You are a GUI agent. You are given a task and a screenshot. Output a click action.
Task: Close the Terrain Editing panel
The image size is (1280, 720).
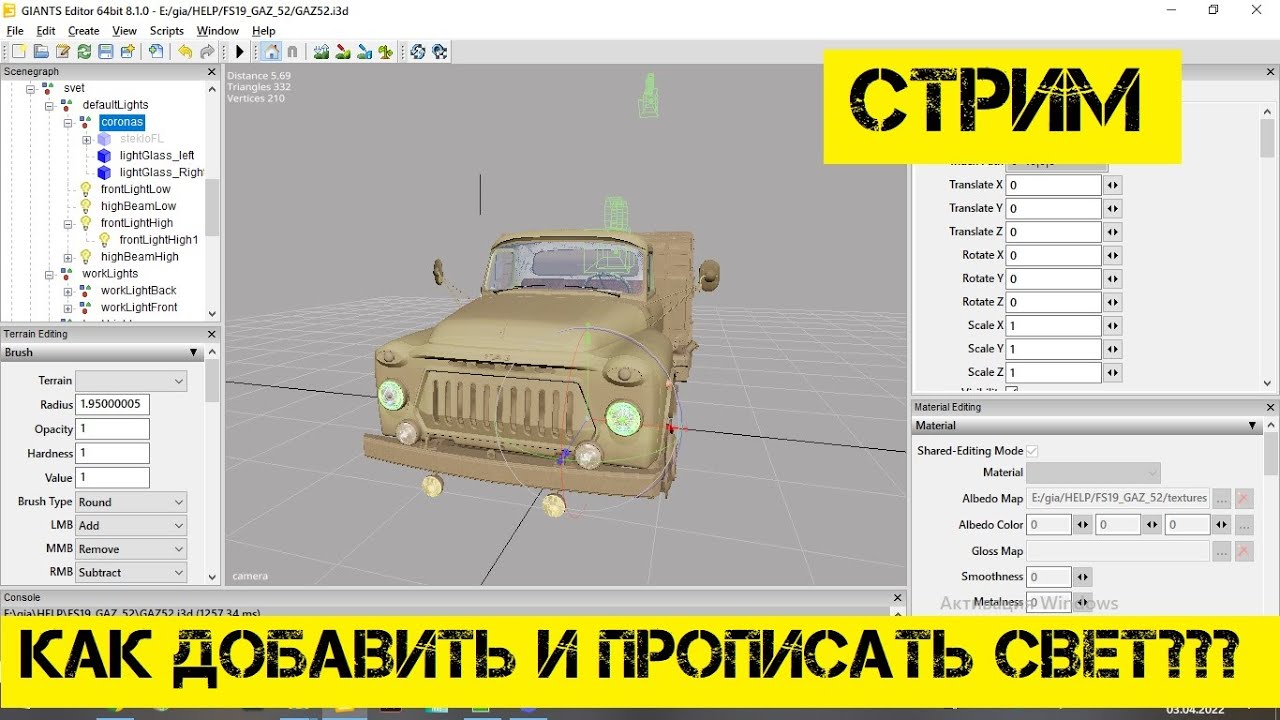pyautogui.click(x=211, y=334)
